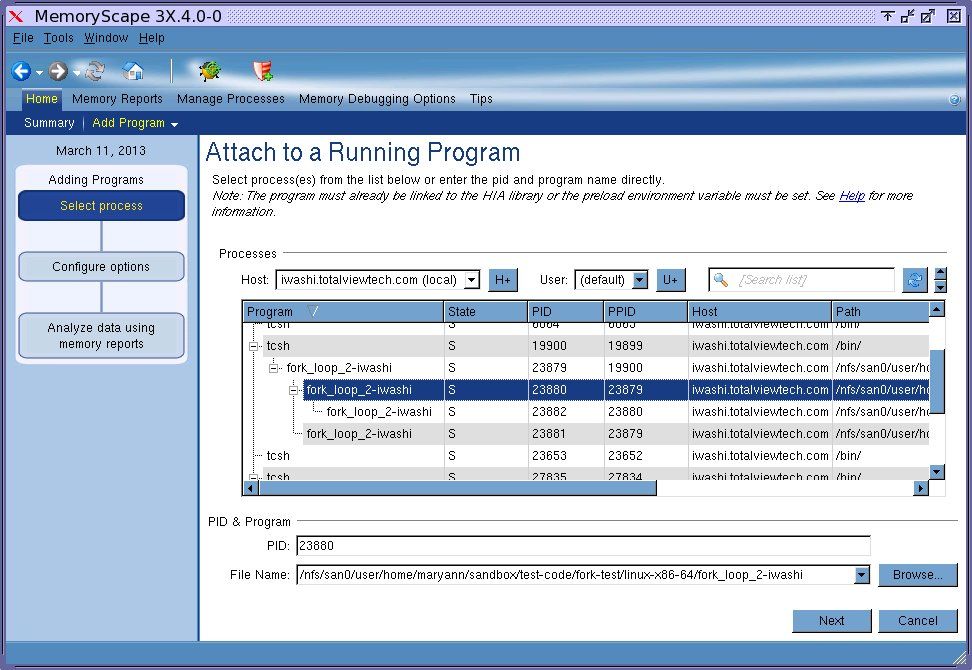Open the Host dropdown list
The image size is (972, 670).
pos(472,280)
